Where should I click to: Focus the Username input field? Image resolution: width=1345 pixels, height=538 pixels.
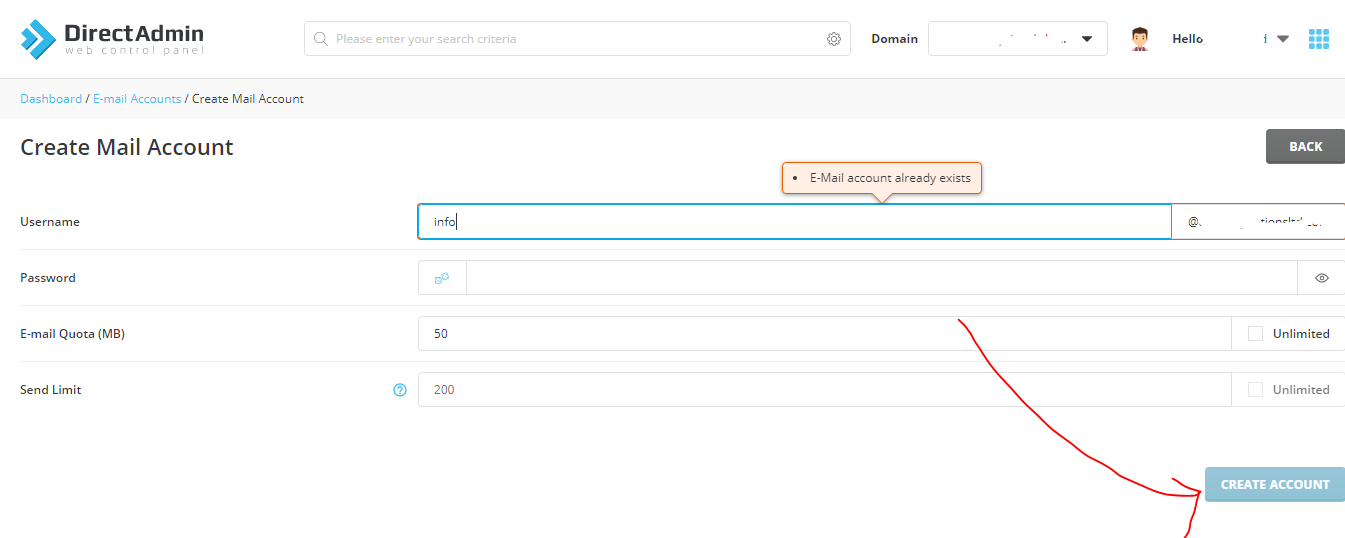pyautogui.click(x=794, y=222)
